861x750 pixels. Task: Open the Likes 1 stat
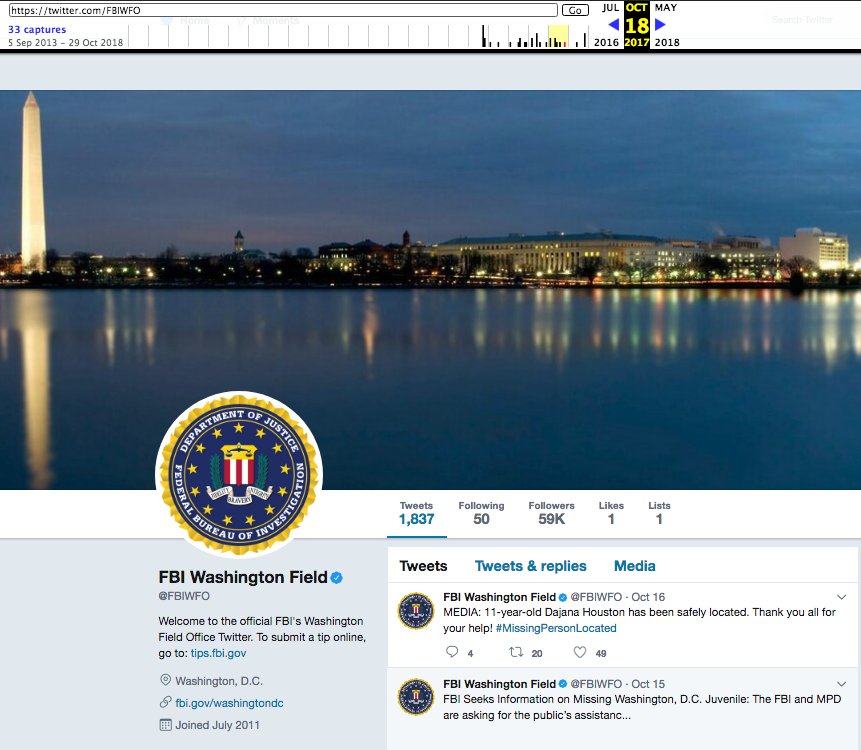[611, 513]
